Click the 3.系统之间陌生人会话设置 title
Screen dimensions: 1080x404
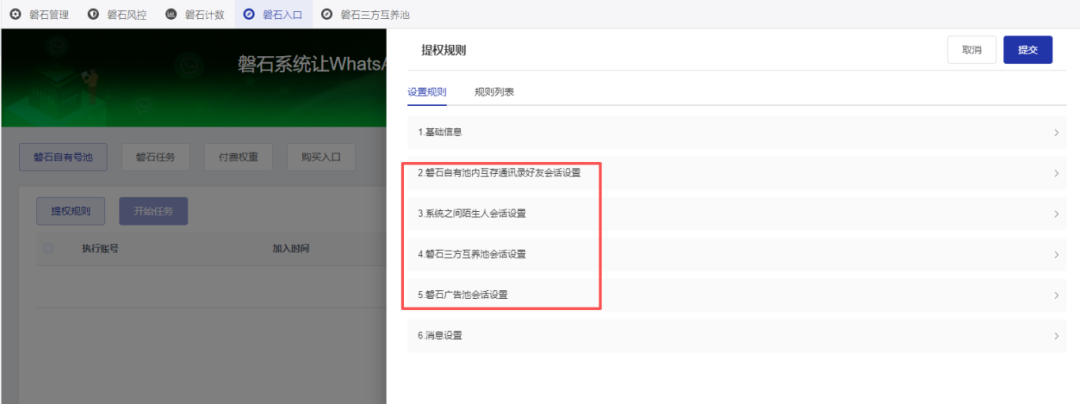472,213
